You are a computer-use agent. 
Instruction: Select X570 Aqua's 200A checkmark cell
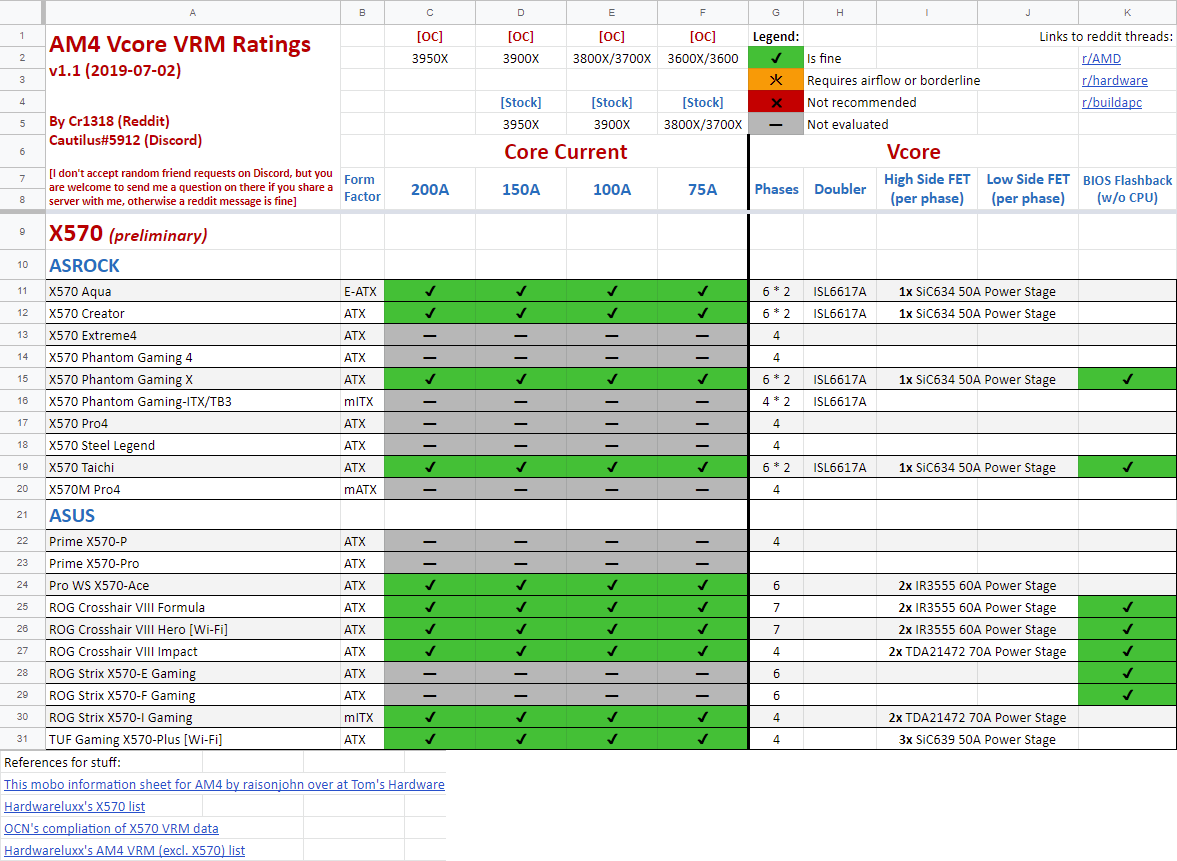[x=430, y=291]
